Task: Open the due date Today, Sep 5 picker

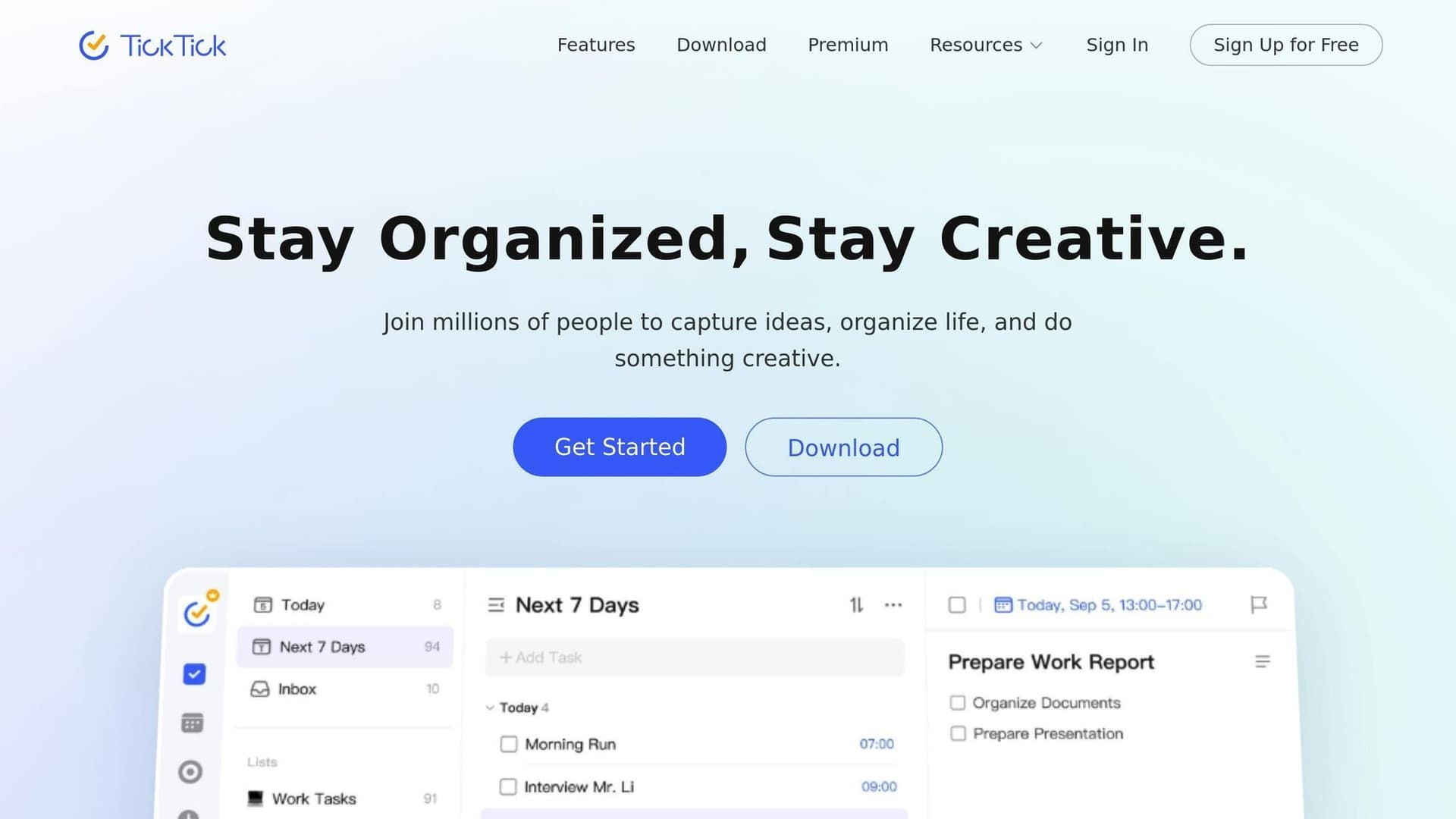Action: click(x=1098, y=604)
